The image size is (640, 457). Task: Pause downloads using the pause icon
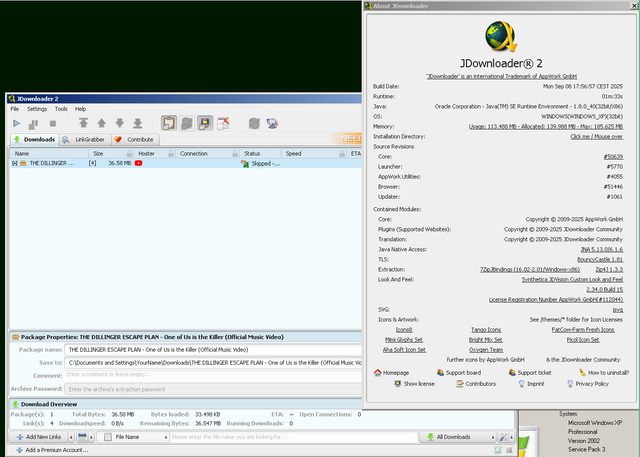[x=35, y=123]
